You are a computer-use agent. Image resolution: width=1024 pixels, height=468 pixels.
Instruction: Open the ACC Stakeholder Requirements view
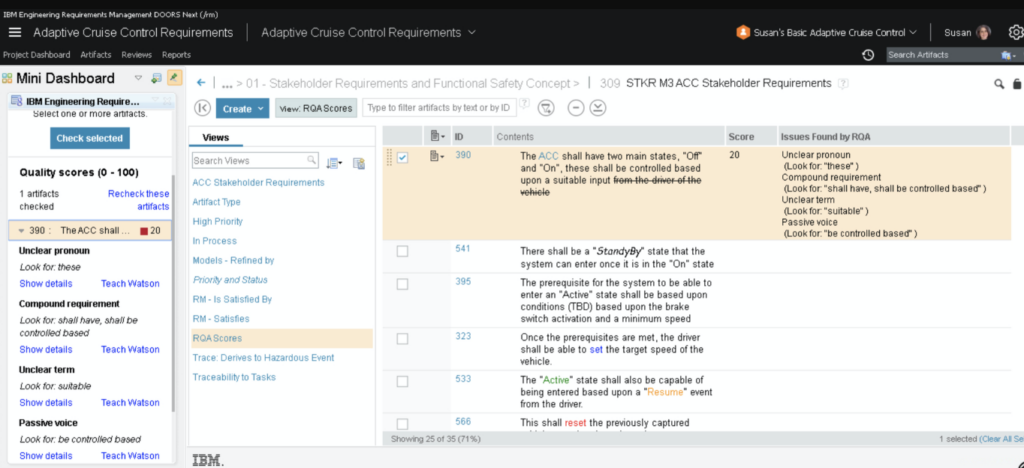pos(258,182)
